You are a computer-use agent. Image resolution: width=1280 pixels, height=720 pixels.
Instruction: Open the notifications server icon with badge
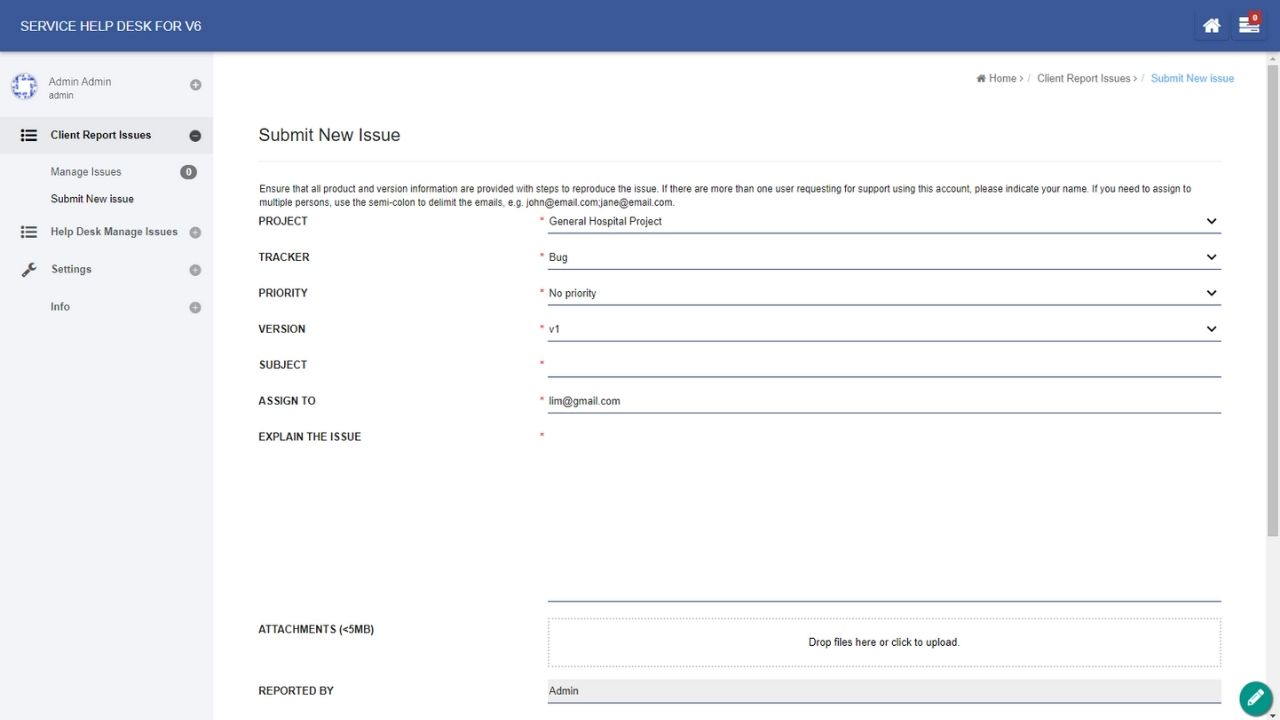point(1249,26)
